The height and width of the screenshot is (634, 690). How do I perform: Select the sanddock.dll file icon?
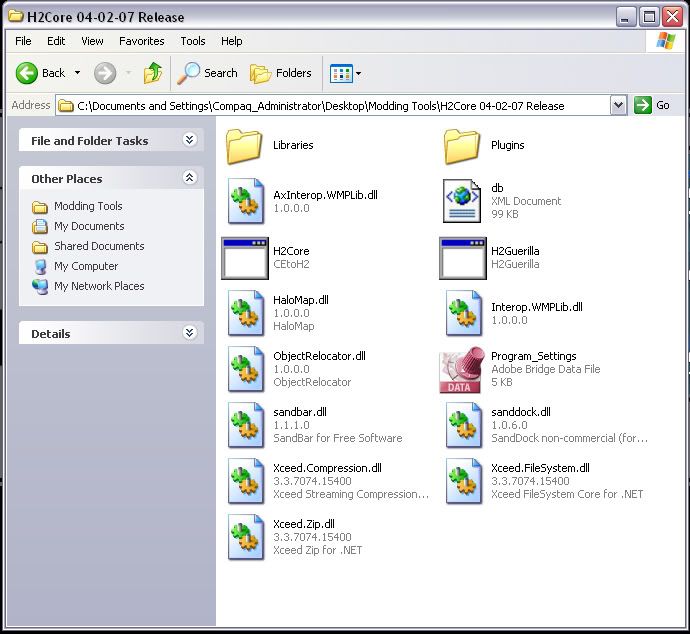coord(463,425)
